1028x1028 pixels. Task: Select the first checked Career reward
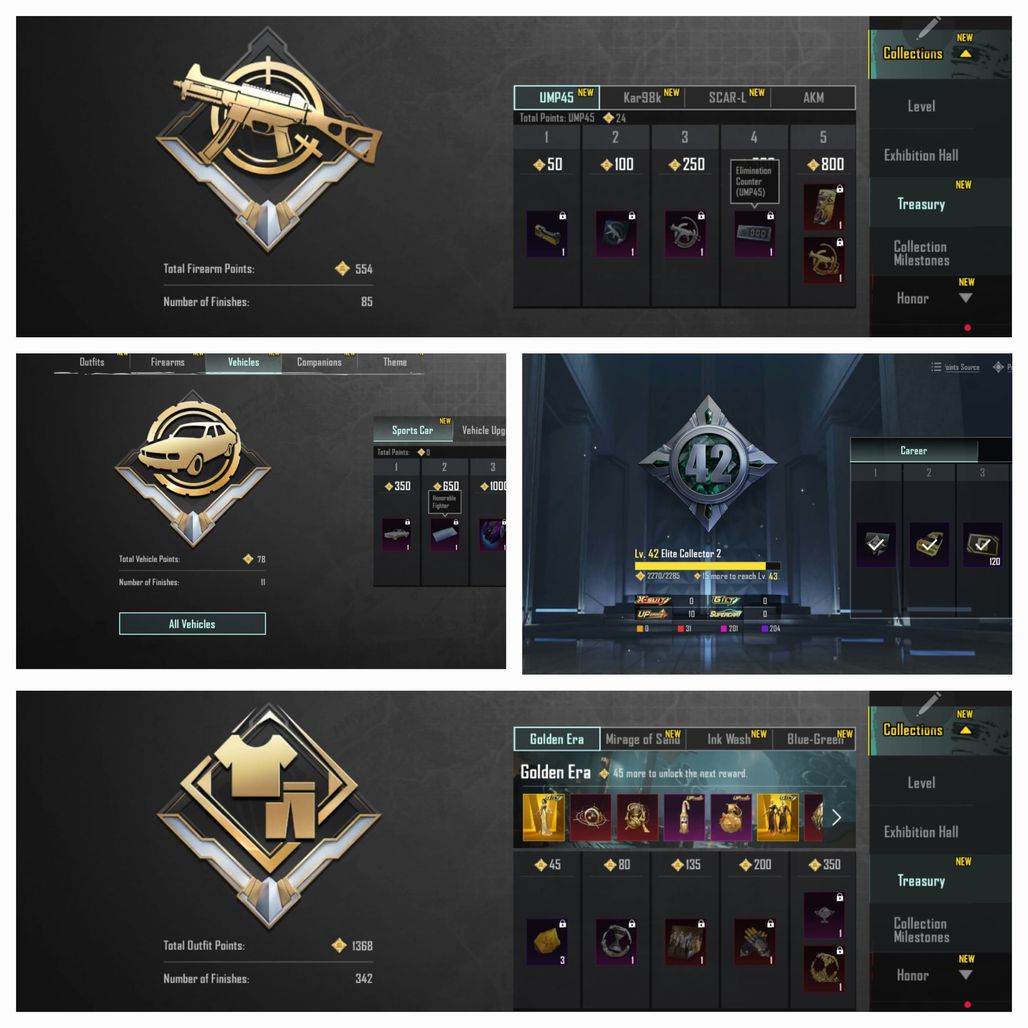point(876,544)
